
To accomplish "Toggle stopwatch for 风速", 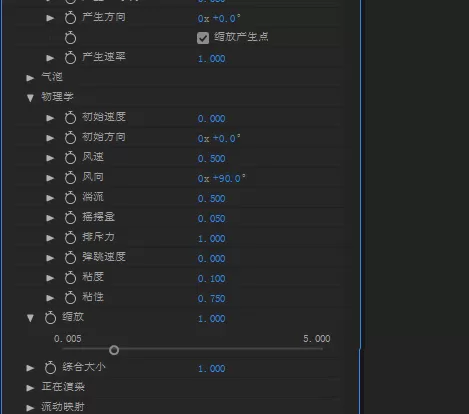I will pyautogui.click(x=70, y=158).
